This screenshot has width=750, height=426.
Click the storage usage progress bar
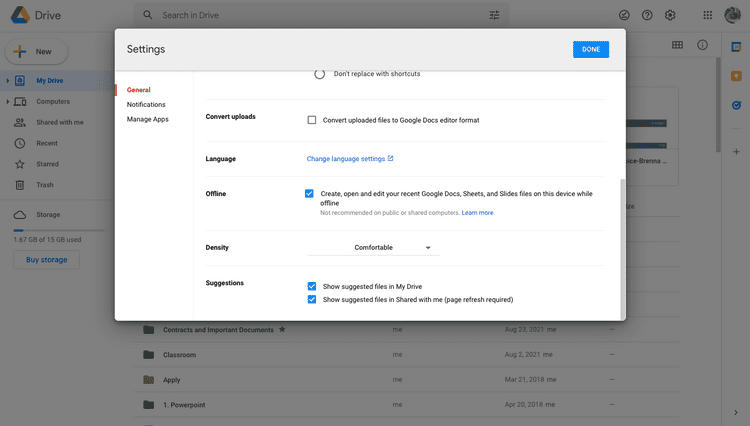59,230
